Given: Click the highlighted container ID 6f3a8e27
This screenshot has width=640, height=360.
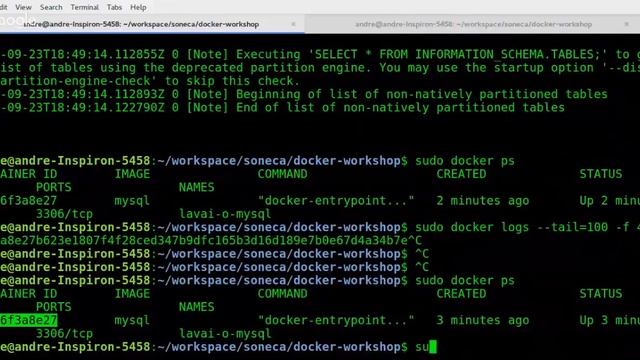Looking at the screenshot, I should (x=29, y=320).
